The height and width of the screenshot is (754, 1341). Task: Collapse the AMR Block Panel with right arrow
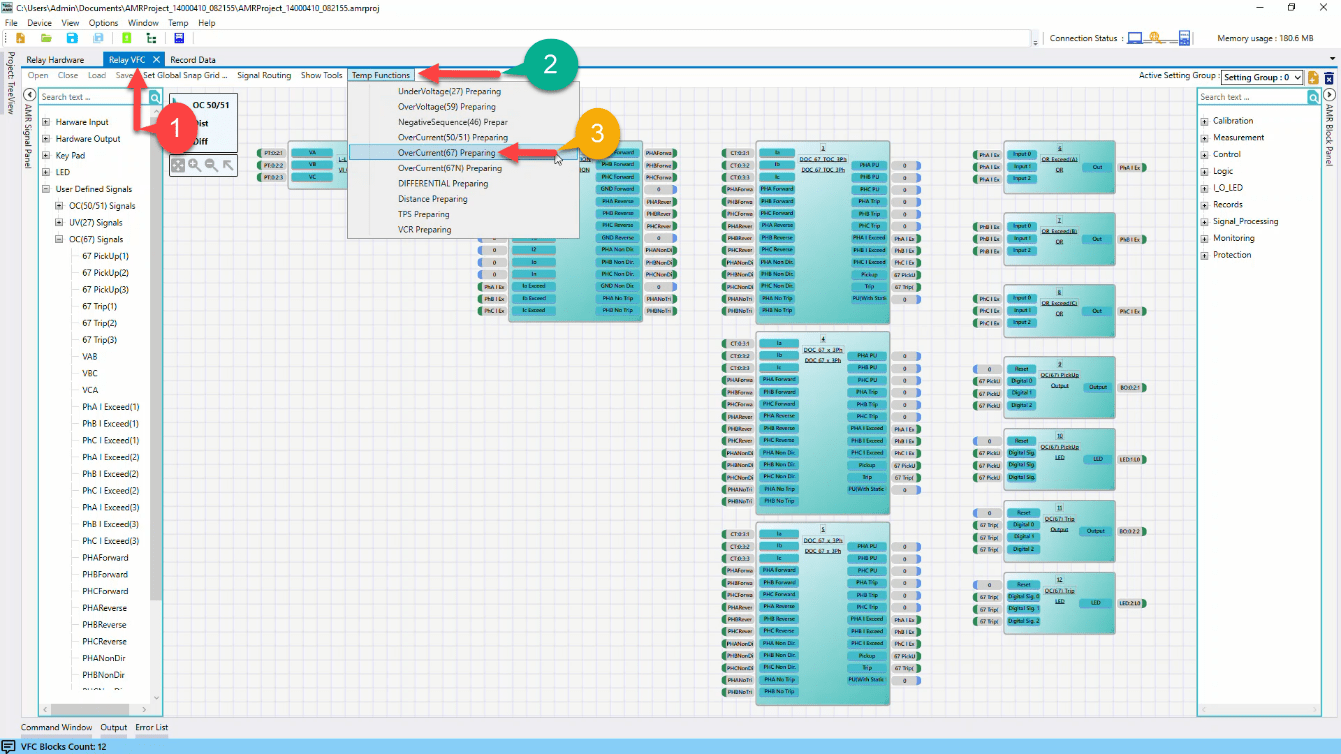[1328, 95]
